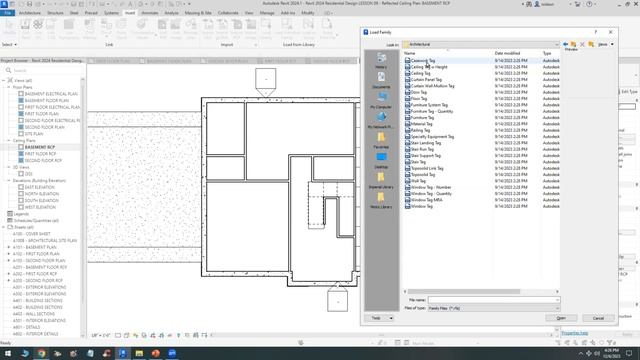Click the Save icon in quick access toolbar
The image size is (640, 360).
[29, 4]
